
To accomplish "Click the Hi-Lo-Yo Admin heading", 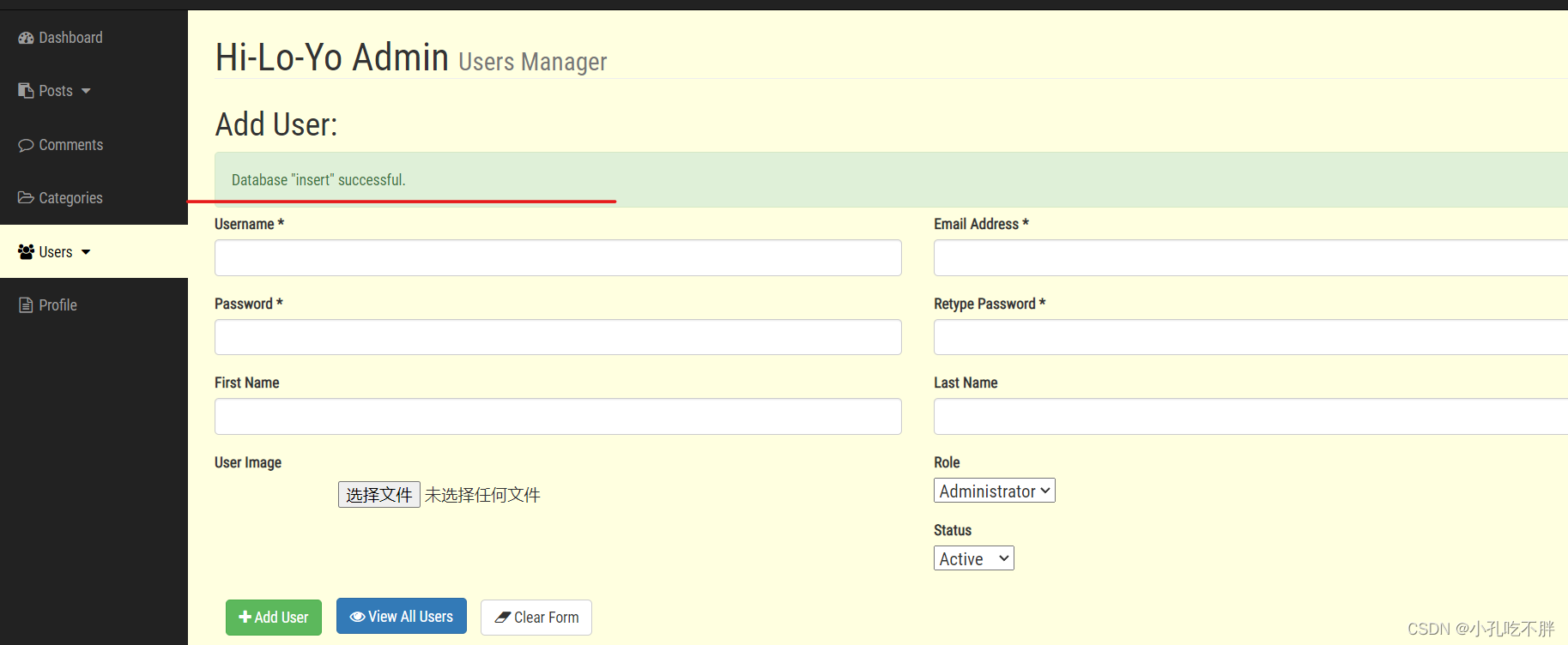I will (332, 57).
